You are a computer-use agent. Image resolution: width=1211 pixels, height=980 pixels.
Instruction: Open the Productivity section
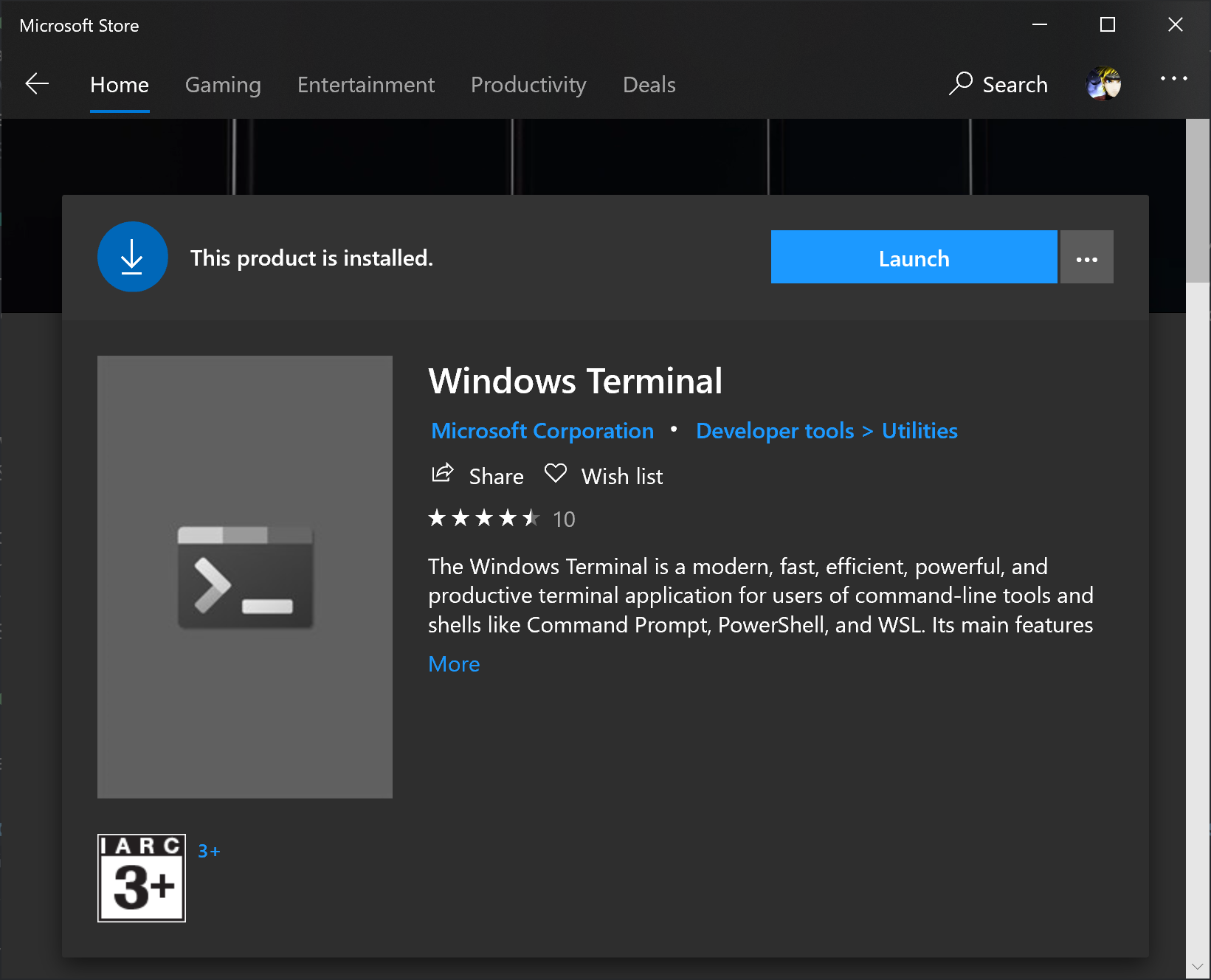[528, 84]
